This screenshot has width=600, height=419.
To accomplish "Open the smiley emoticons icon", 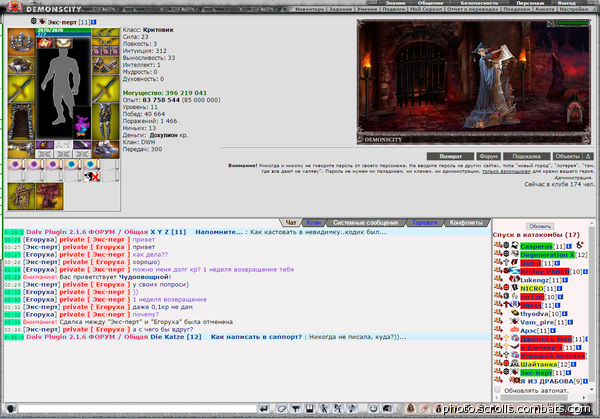I will tap(373, 409).
